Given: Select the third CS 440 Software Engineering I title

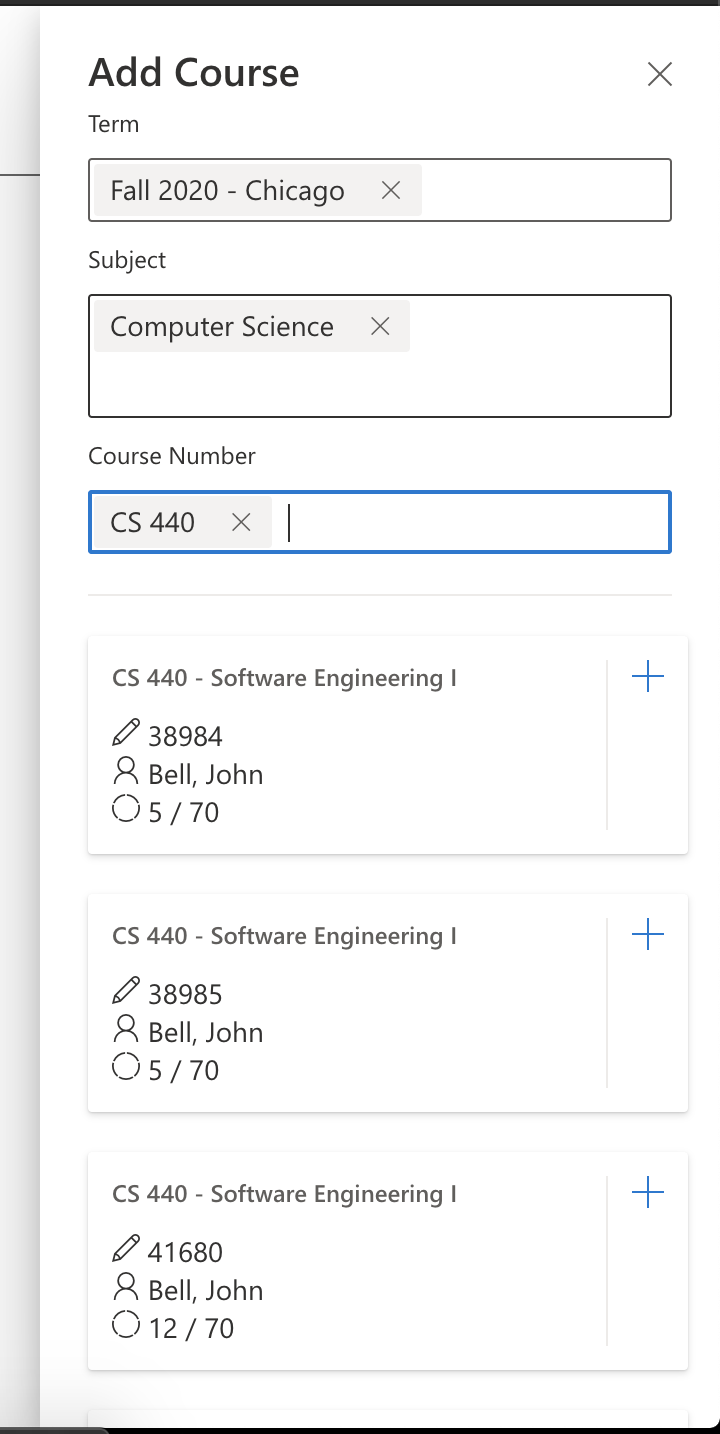Looking at the screenshot, I should [x=284, y=1194].
